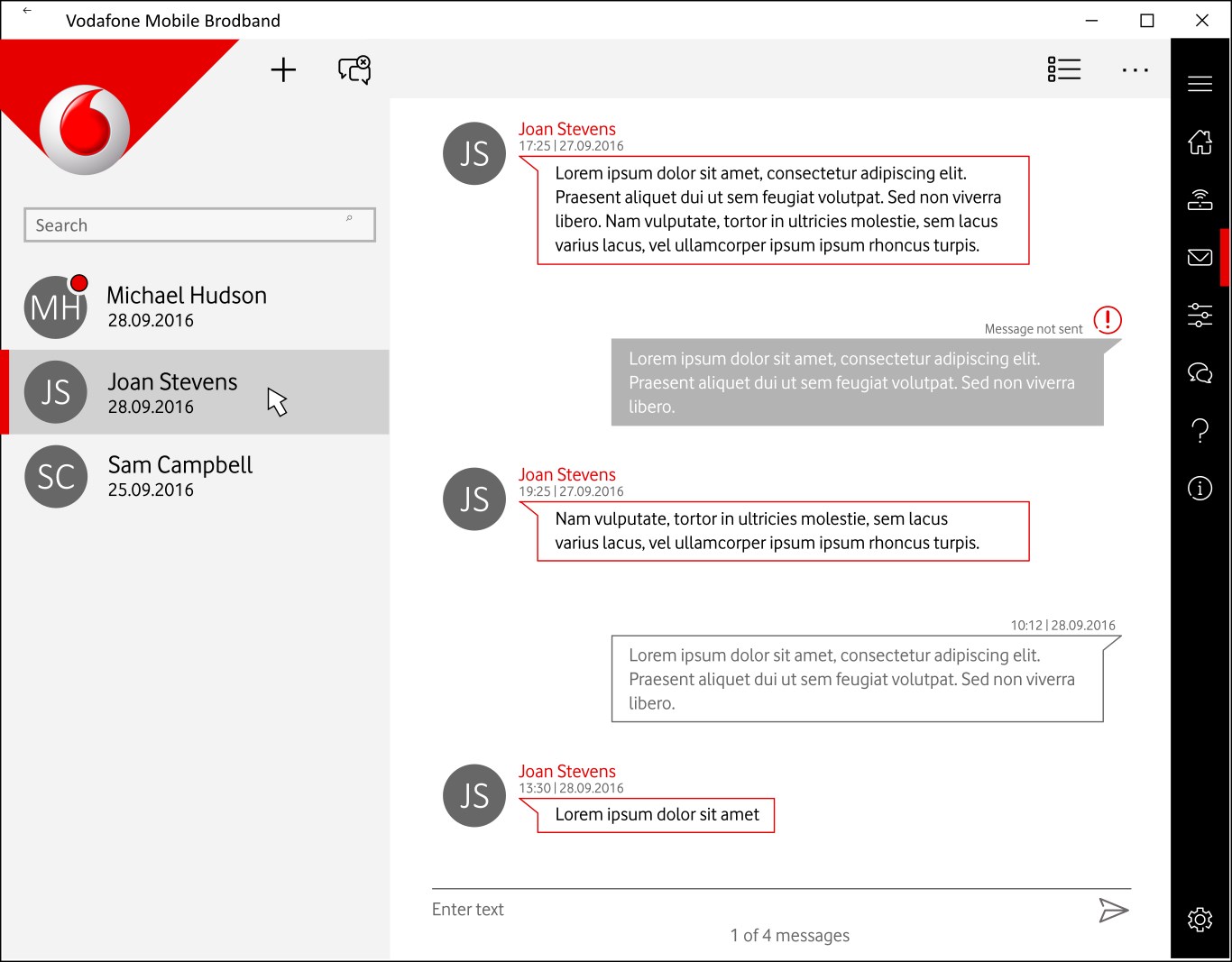Open the chat bubbles icon in sidebar
The width and height of the screenshot is (1232, 962).
pos(1200,372)
